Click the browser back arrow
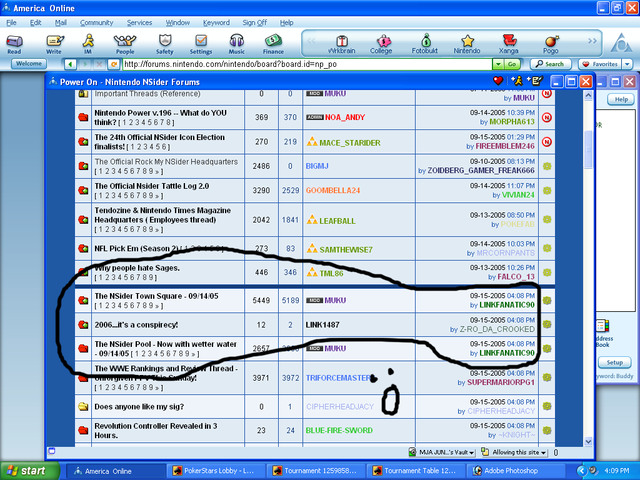The image size is (640, 480). 71,64
